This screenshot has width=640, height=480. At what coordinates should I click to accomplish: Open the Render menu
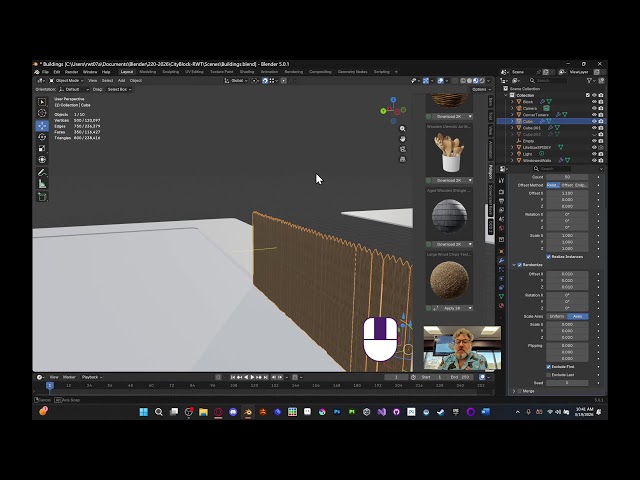tap(71, 72)
